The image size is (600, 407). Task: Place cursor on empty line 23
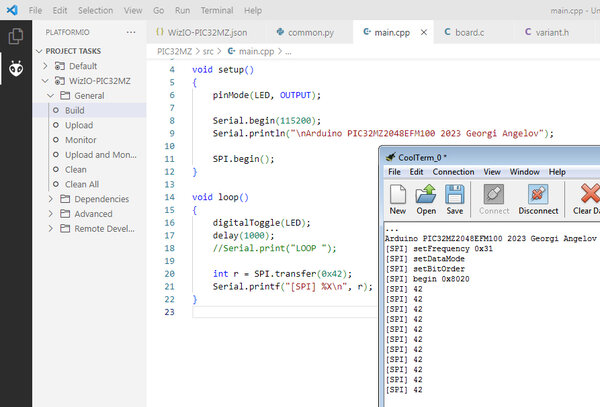click(x=284, y=312)
